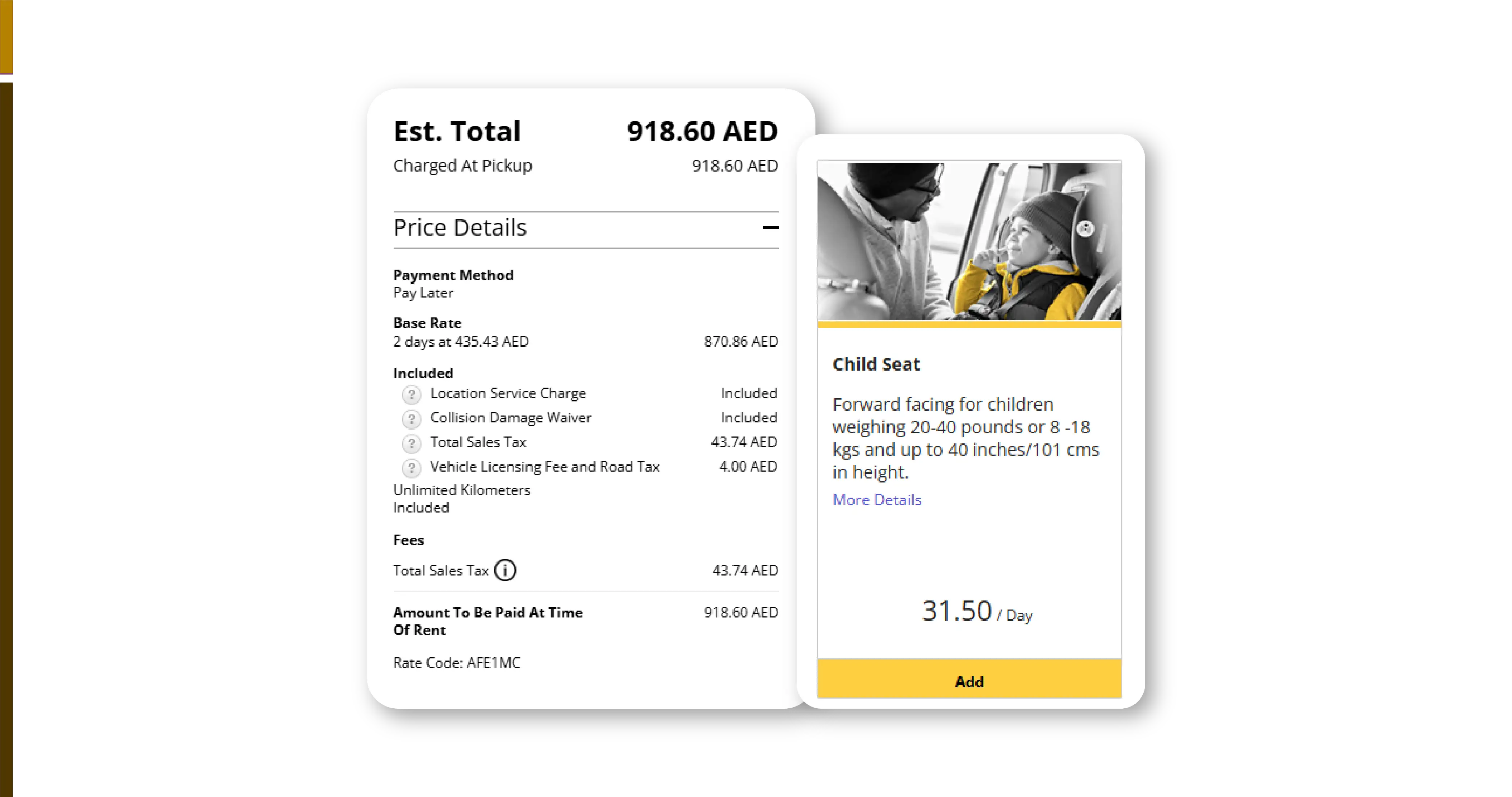
Task: Click help icon beside included Total Sales Tax
Action: click(411, 443)
